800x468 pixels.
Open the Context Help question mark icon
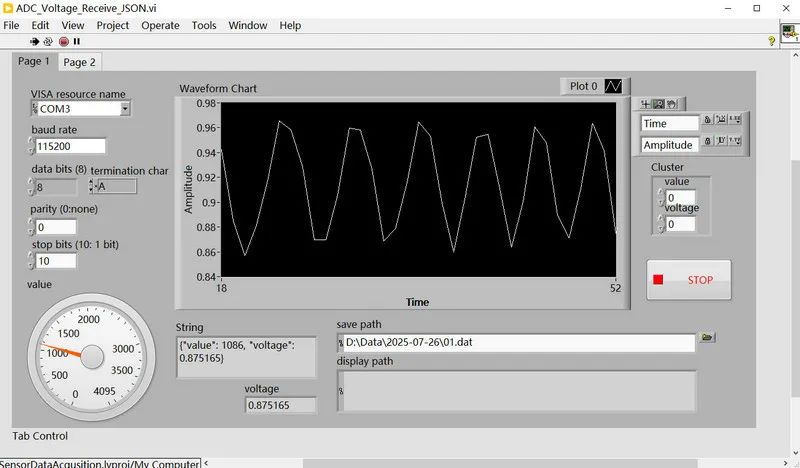coord(771,41)
